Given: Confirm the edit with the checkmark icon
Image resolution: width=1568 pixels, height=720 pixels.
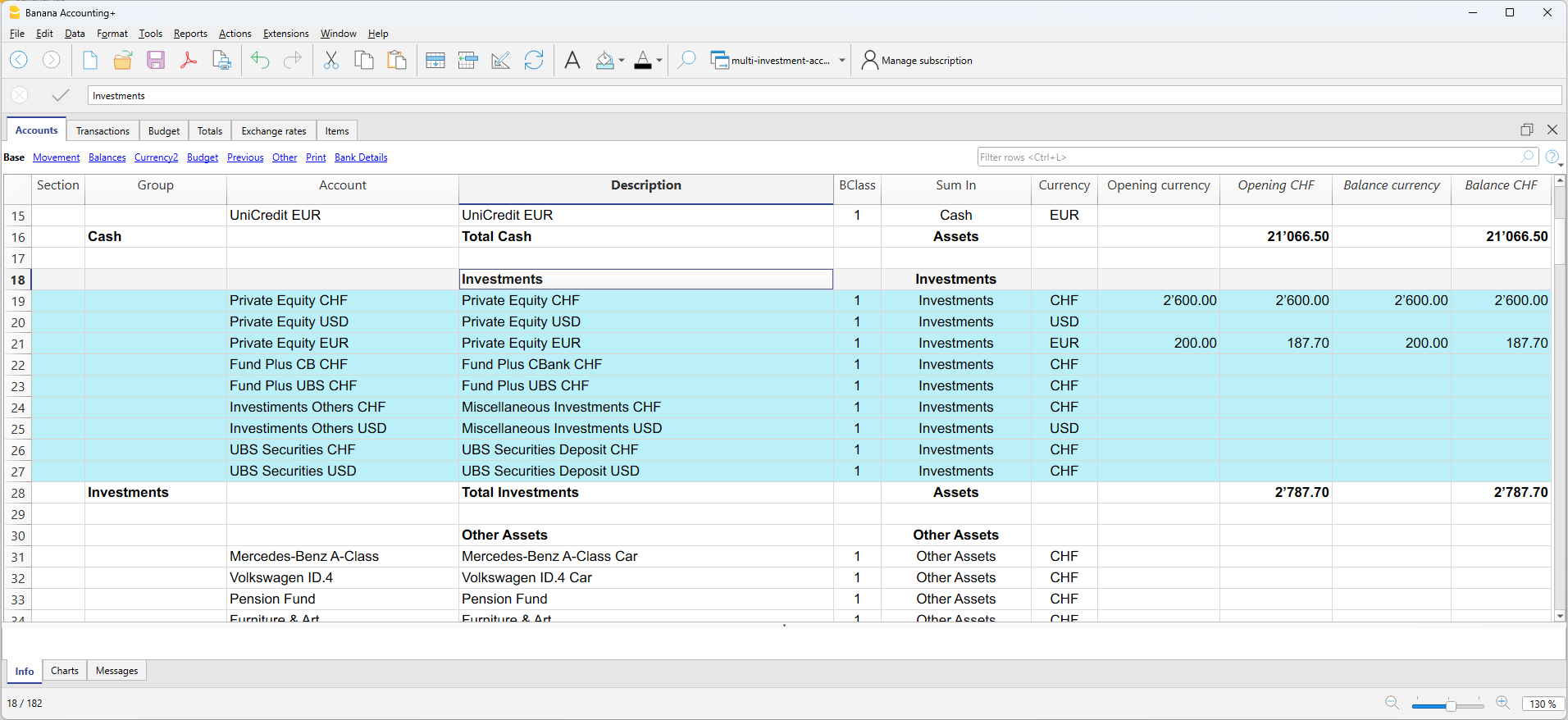Looking at the screenshot, I should tap(60, 95).
